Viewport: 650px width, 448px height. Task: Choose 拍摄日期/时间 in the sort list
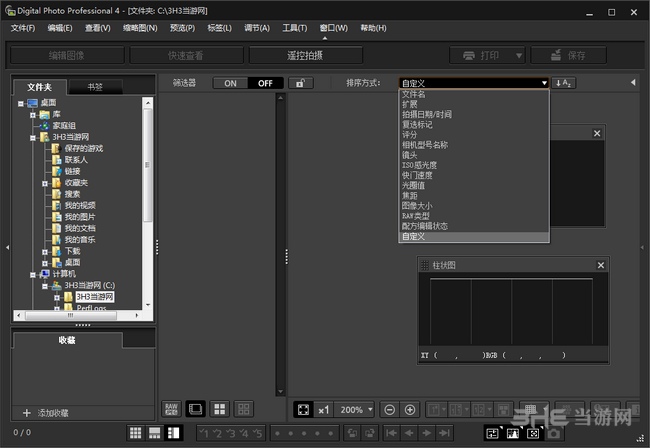pos(474,114)
